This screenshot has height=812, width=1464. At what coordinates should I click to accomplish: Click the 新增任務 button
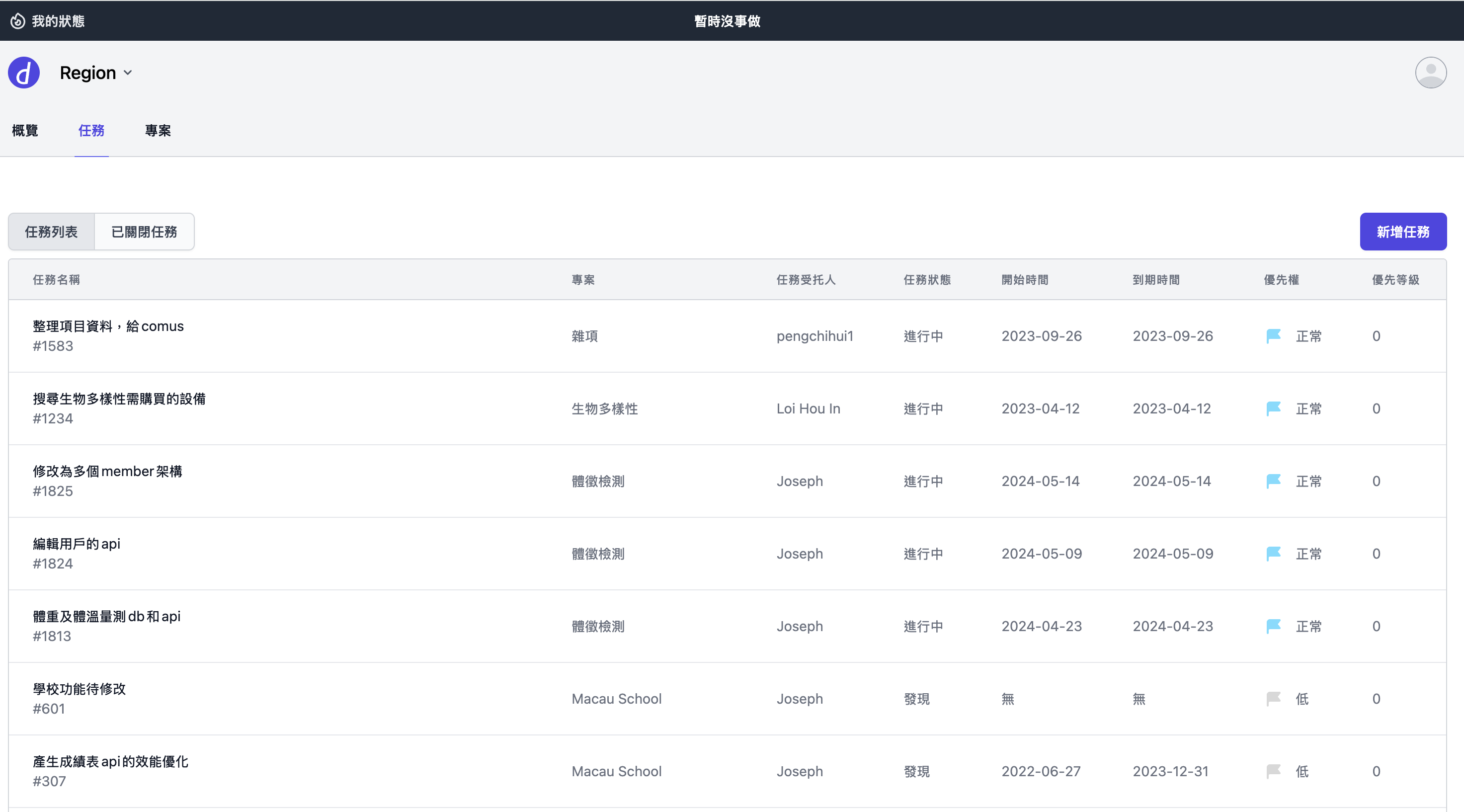click(1402, 231)
